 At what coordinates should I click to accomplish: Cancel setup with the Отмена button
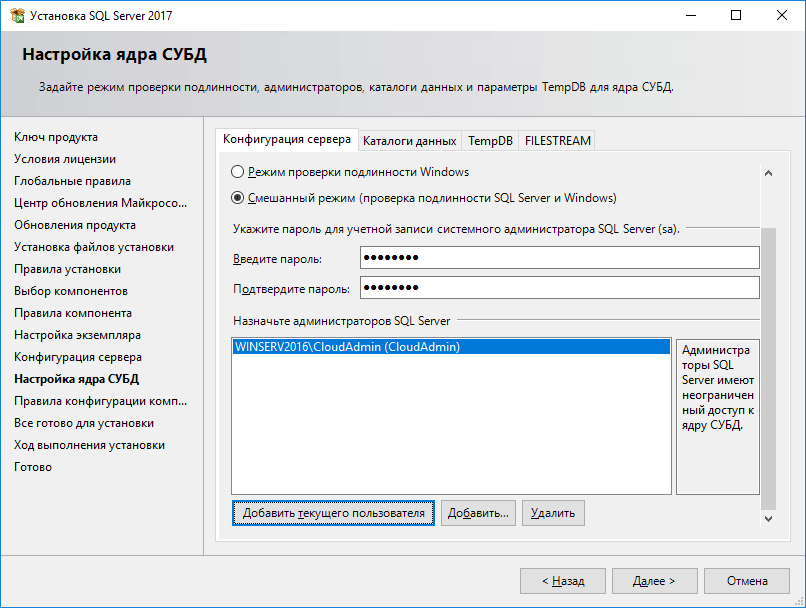click(x=747, y=581)
